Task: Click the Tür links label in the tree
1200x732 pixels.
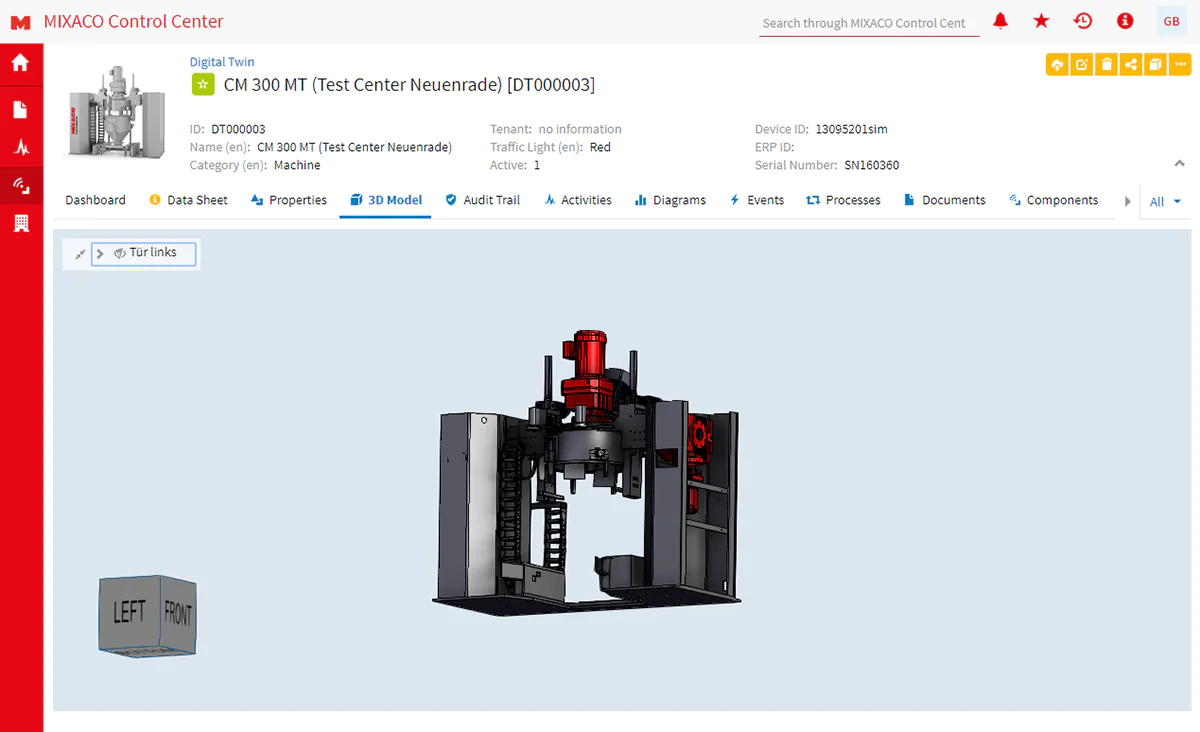Action: [x=153, y=253]
